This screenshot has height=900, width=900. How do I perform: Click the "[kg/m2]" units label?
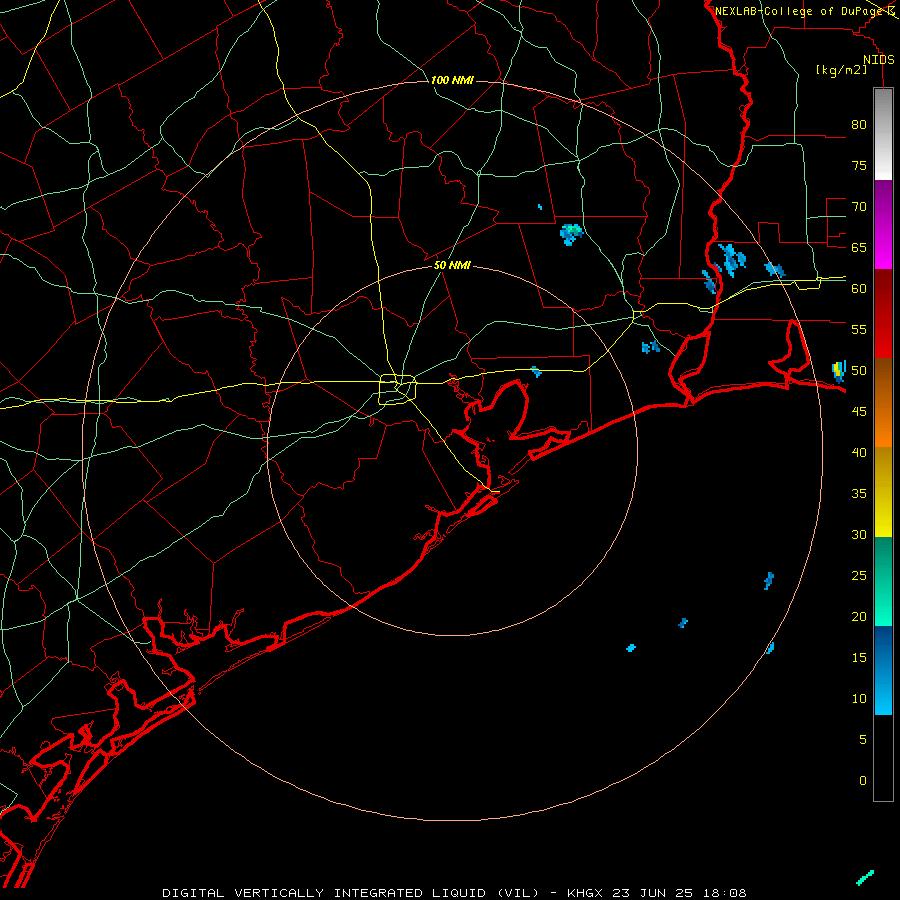(841, 70)
